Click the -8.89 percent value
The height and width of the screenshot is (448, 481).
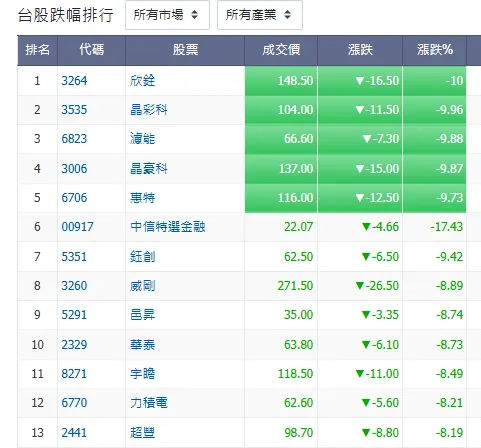pos(450,286)
